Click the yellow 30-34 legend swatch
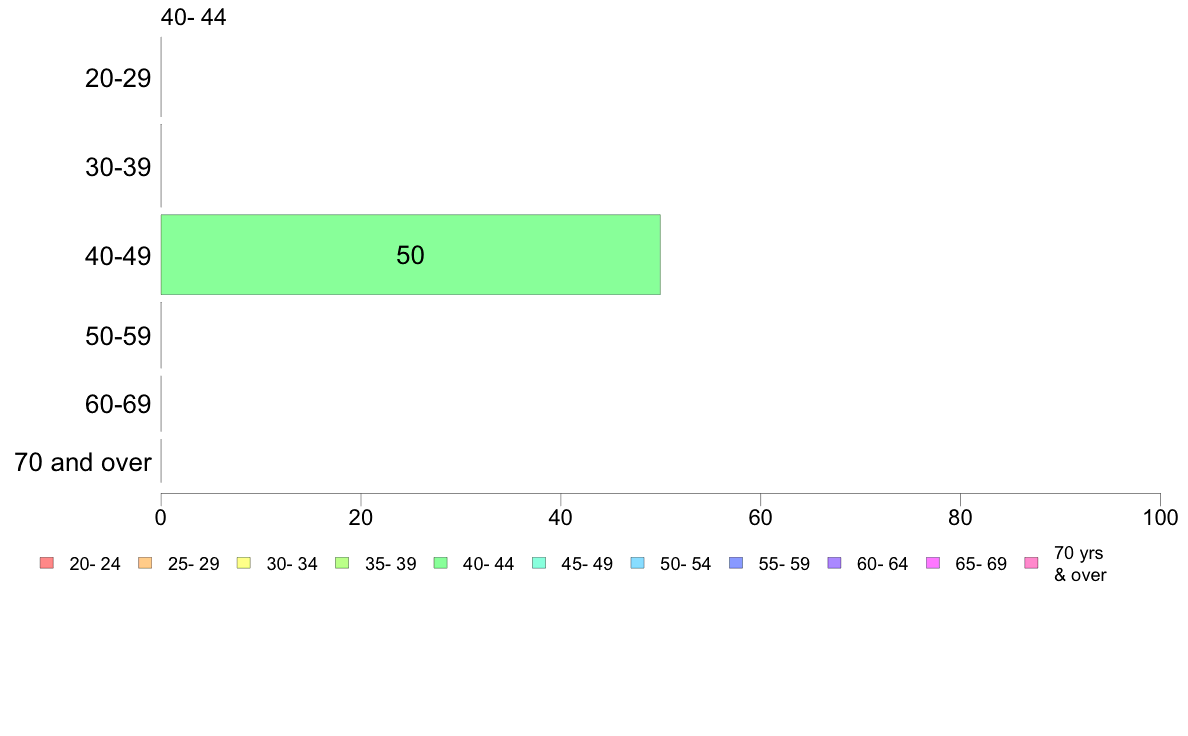This screenshot has height=736, width=1188. 244,562
